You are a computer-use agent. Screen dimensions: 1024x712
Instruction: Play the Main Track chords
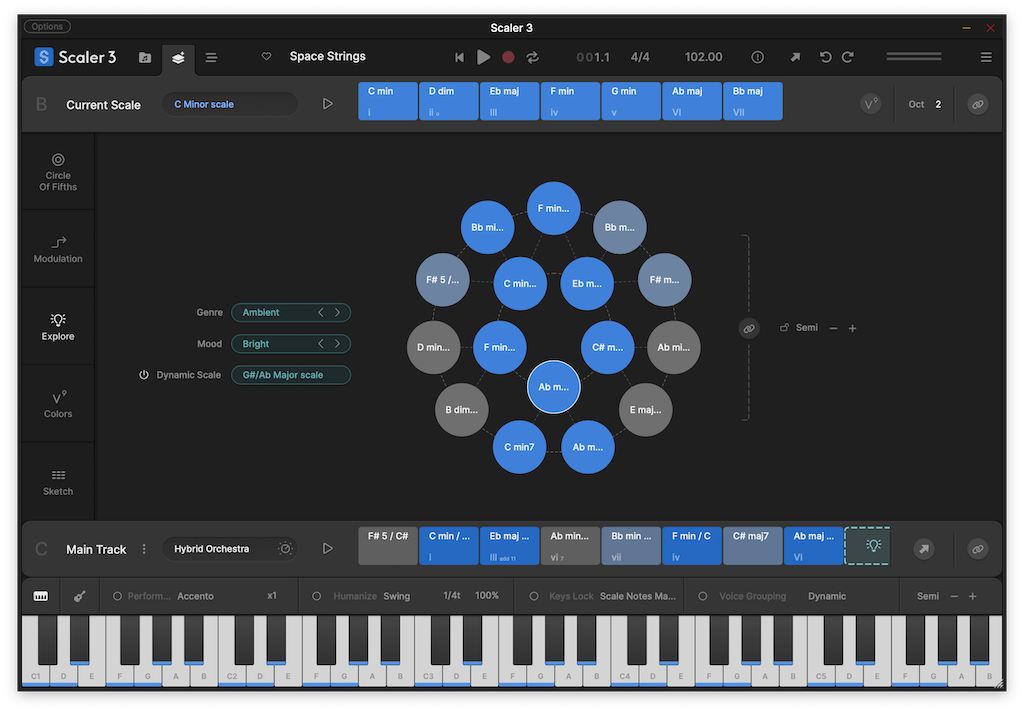[x=328, y=549]
